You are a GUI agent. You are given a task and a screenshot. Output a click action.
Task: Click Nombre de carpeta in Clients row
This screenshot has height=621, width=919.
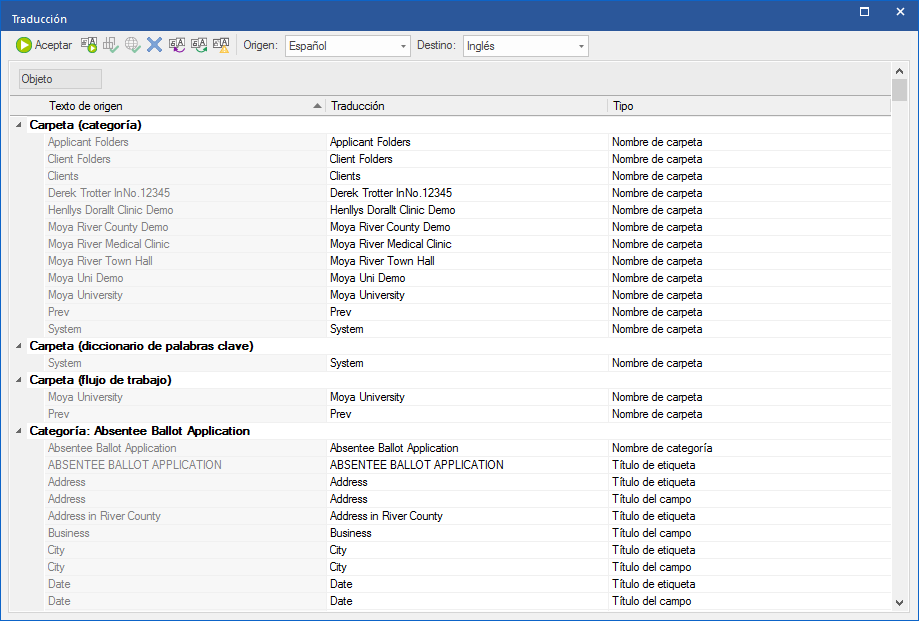[x=750, y=176]
